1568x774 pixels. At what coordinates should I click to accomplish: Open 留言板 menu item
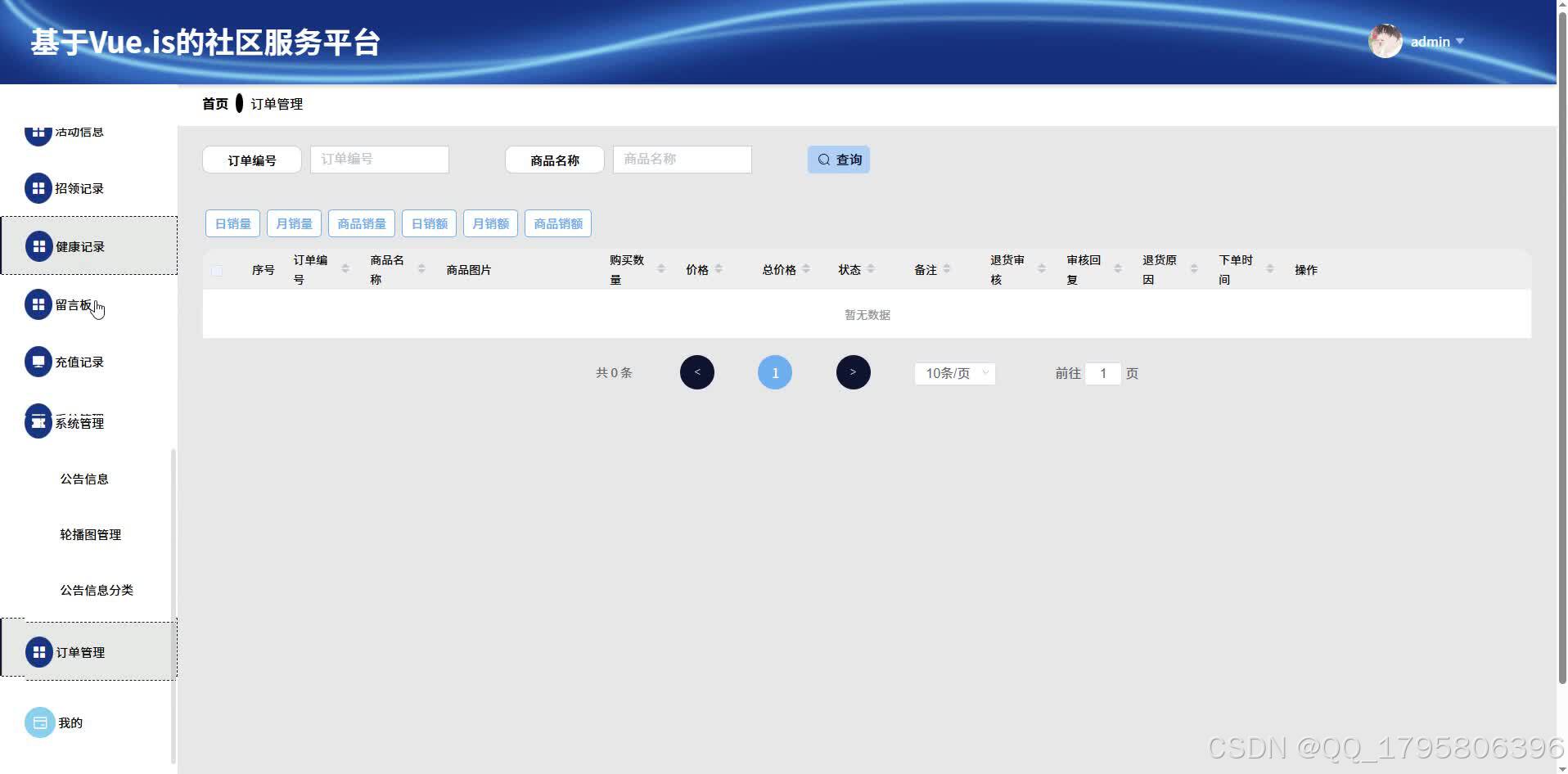tap(88, 304)
